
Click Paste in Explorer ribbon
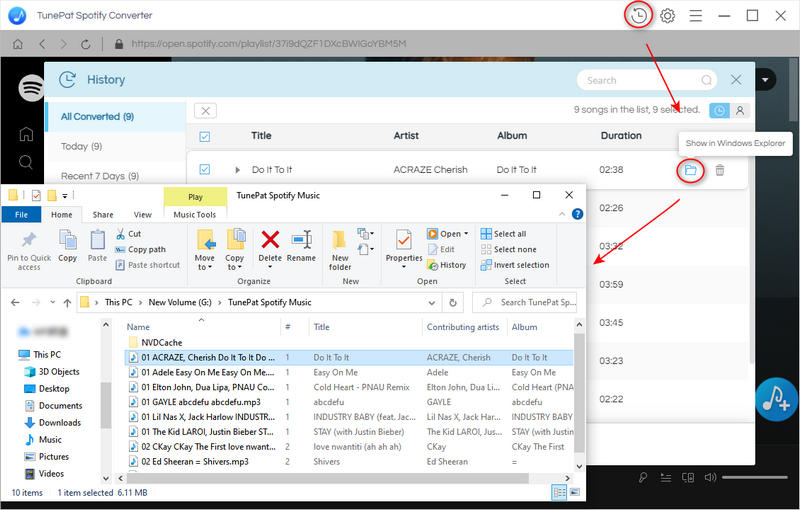point(97,245)
